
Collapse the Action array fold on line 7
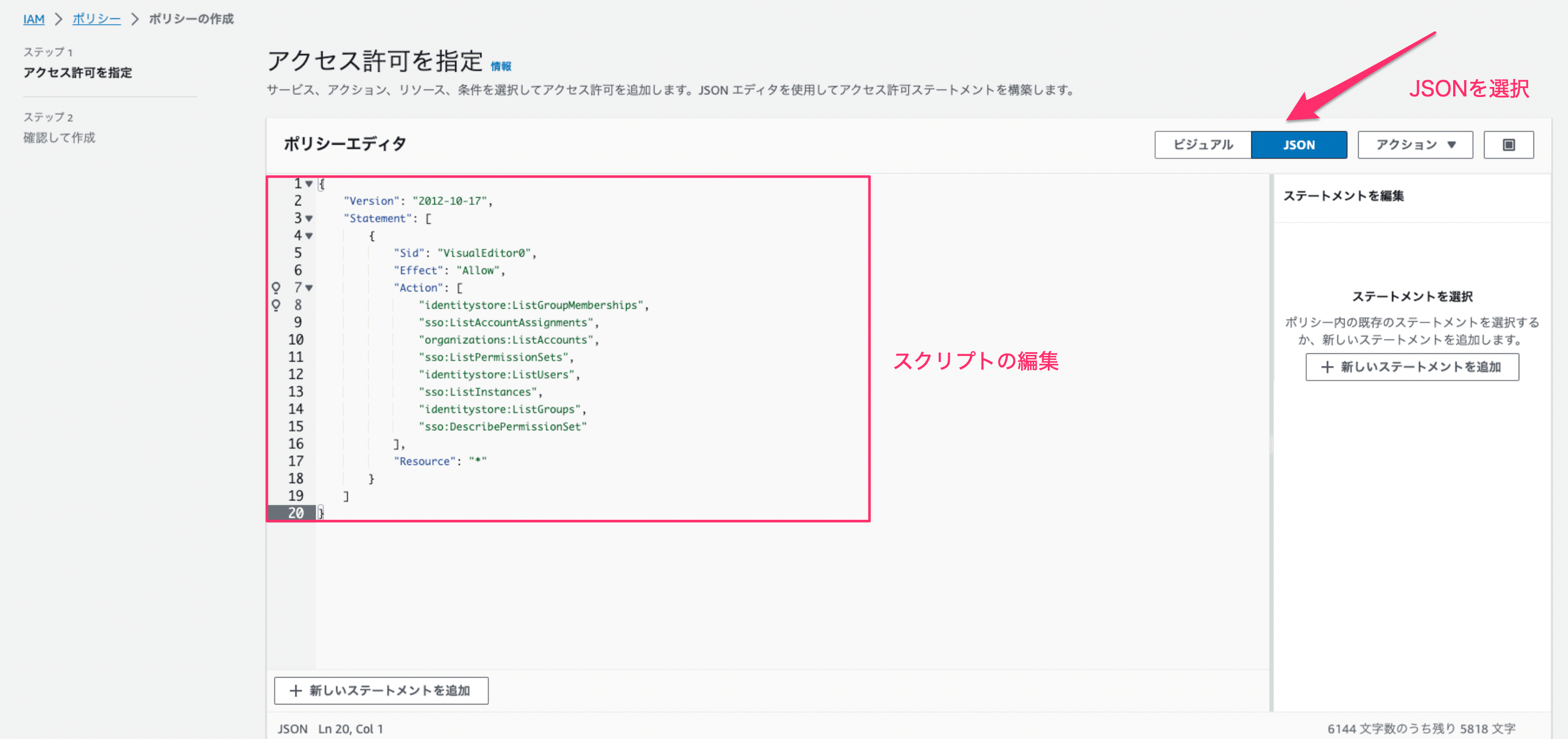[x=309, y=288]
